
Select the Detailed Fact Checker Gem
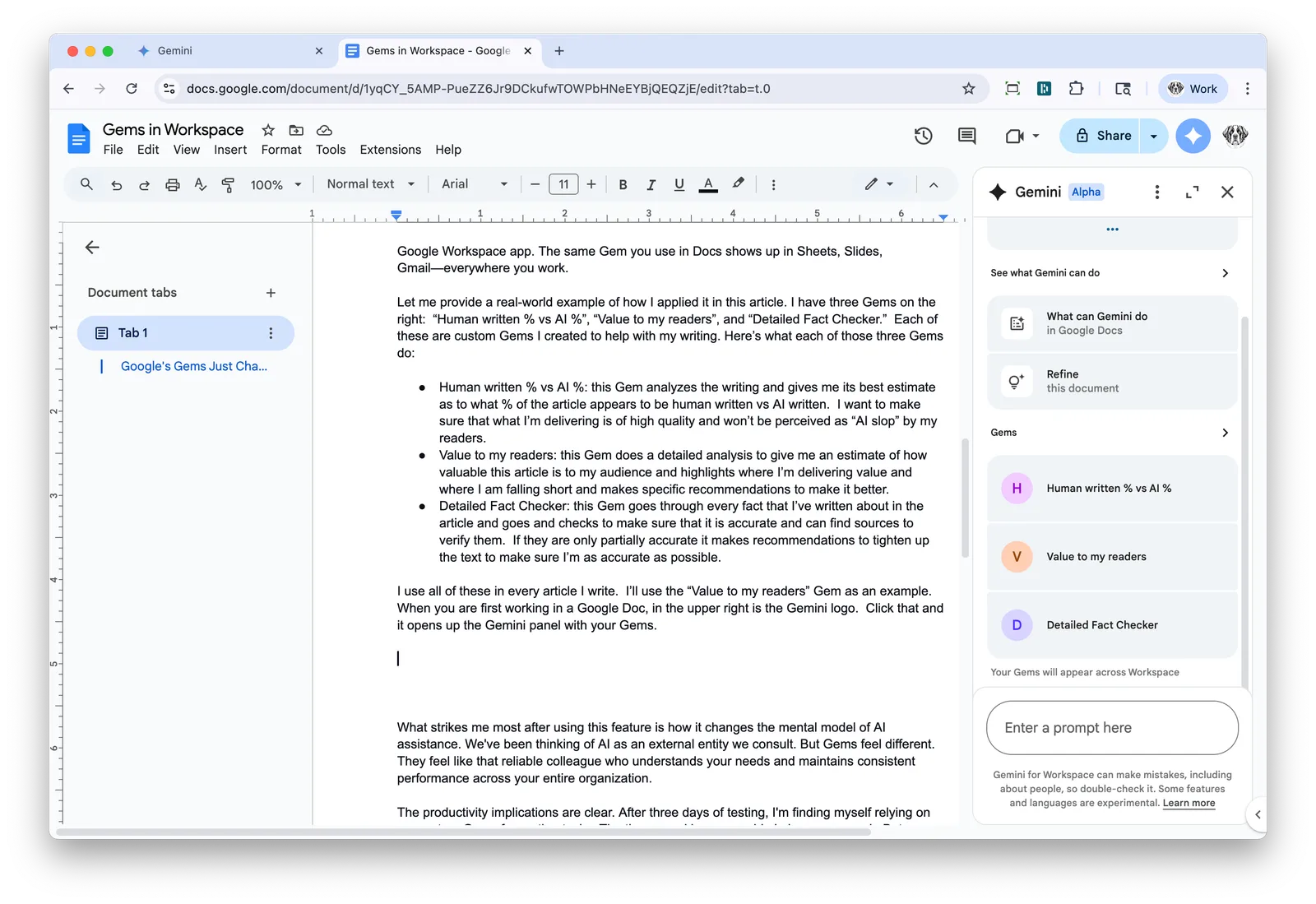1112,625
